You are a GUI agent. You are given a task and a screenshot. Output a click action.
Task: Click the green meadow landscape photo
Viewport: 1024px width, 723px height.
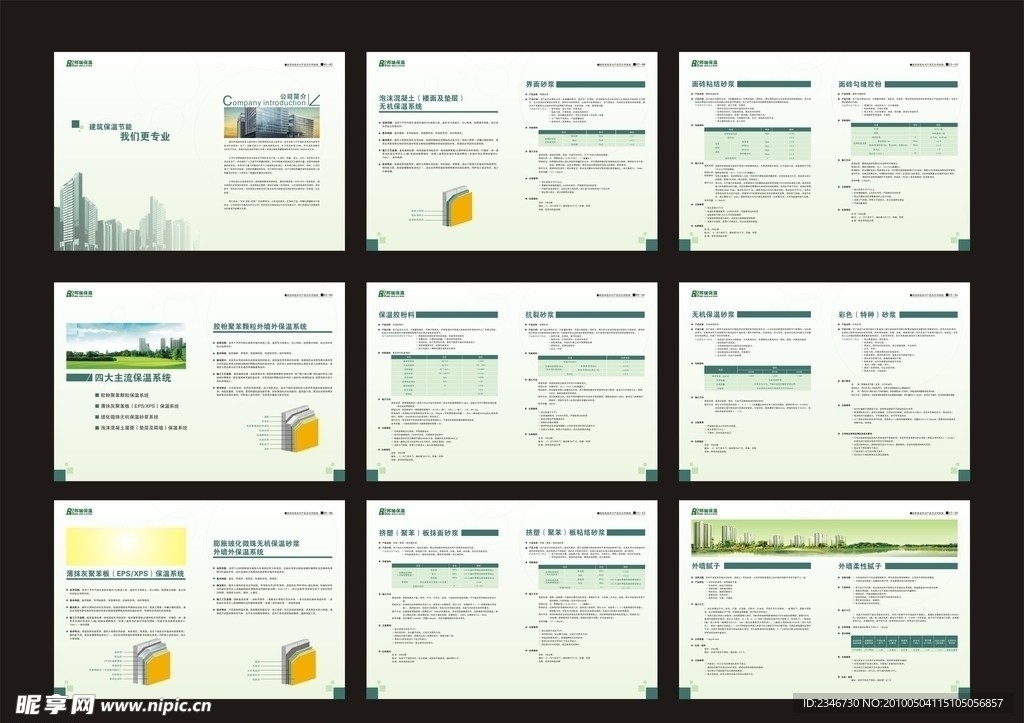pos(126,346)
